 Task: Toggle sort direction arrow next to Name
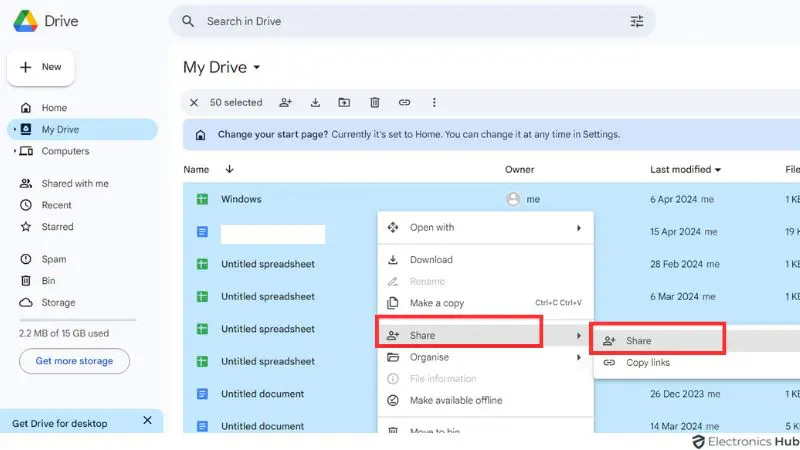tap(229, 170)
